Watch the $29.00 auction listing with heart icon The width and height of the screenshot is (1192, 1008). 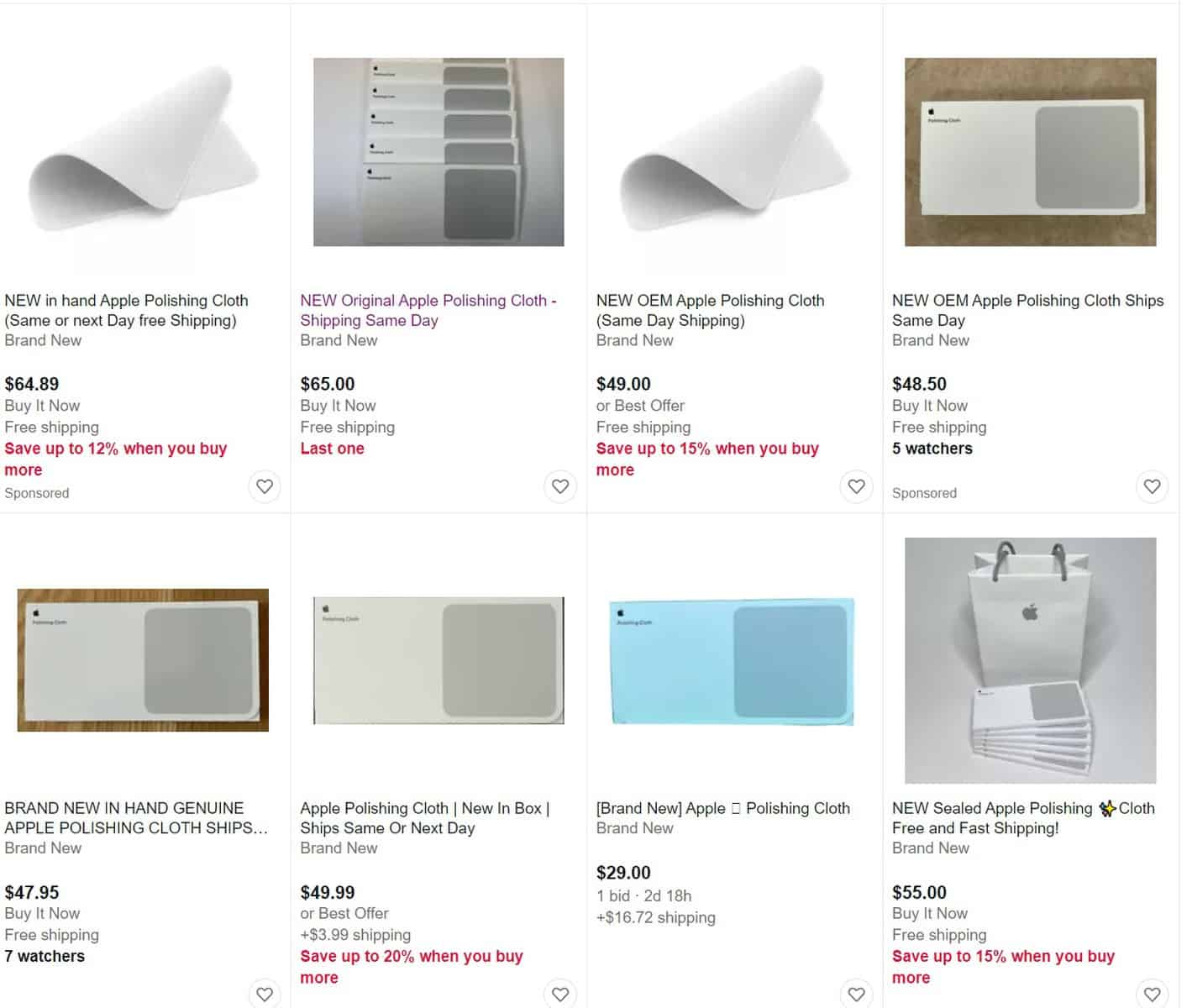pos(856,995)
